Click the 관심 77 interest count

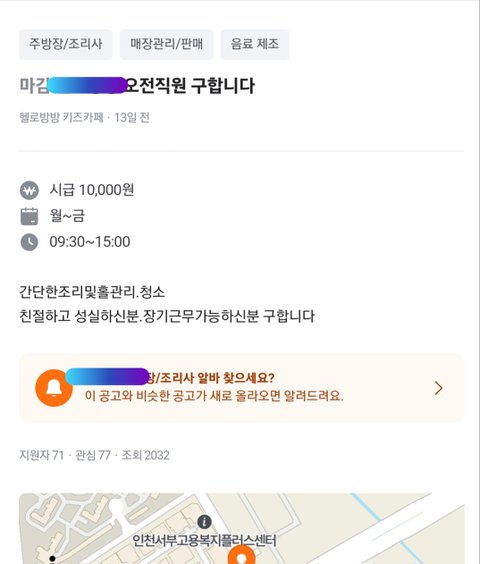point(93,455)
